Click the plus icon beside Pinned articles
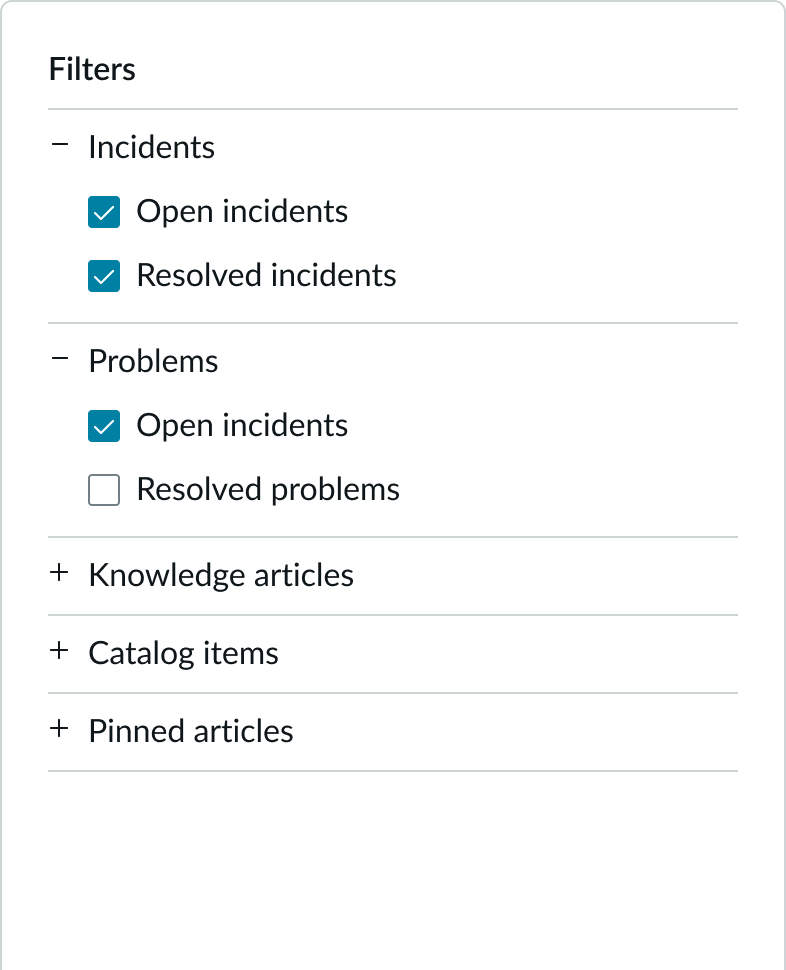786x970 pixels. pyautogui.click(x=61, y=731)
